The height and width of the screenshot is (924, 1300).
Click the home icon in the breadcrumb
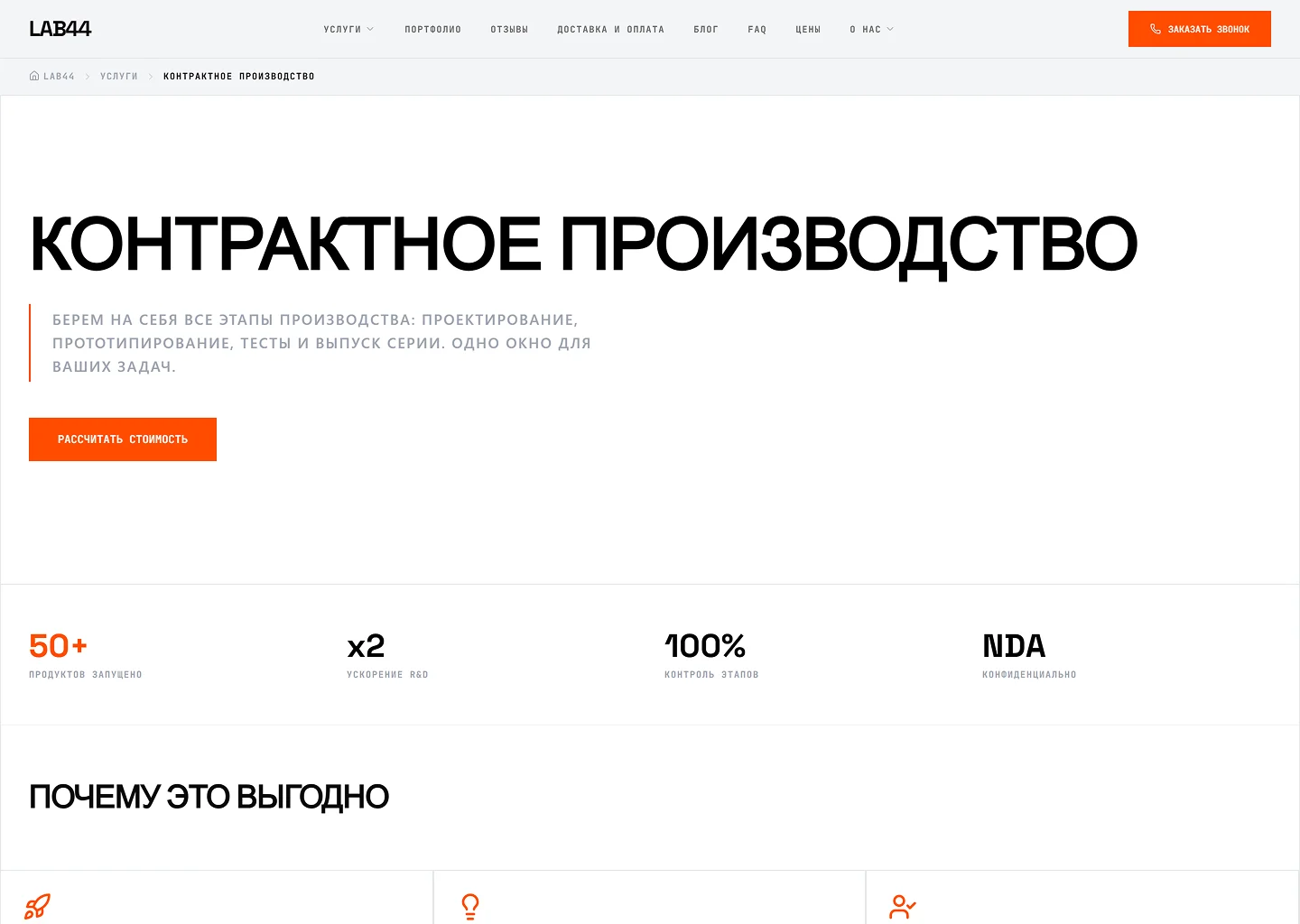(33, 76)
